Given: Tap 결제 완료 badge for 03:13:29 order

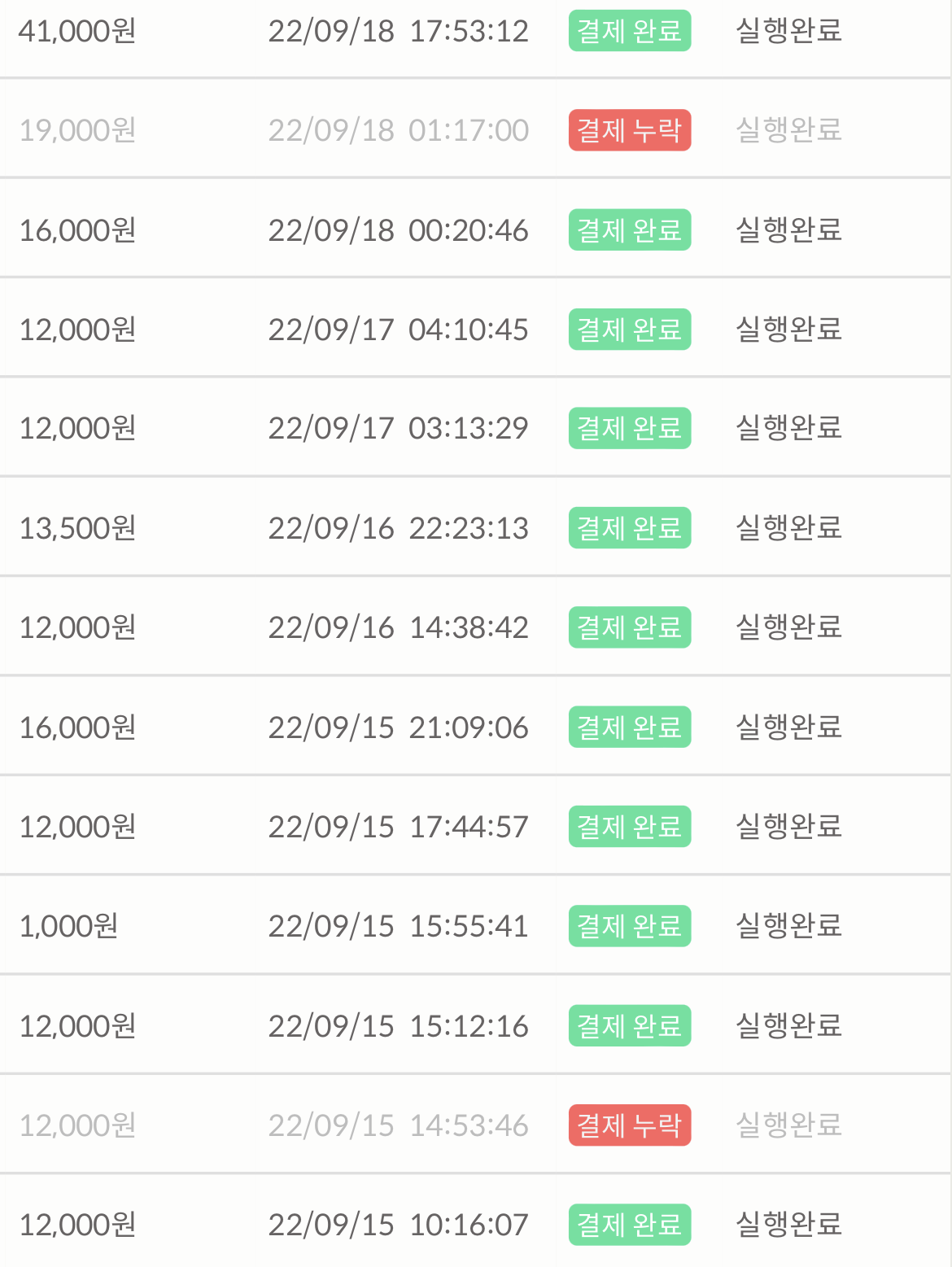Looking at the screenshot, I should coord(630,428).
